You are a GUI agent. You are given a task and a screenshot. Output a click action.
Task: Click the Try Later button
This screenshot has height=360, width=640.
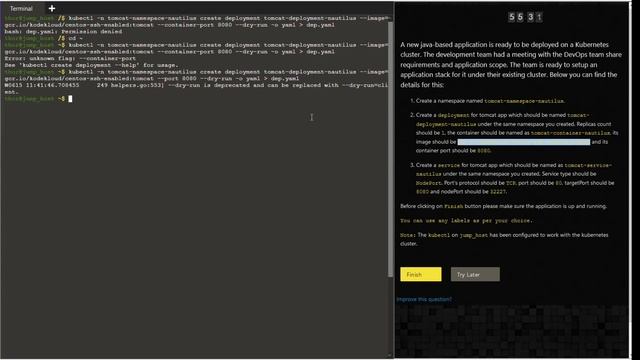(475, 274)
